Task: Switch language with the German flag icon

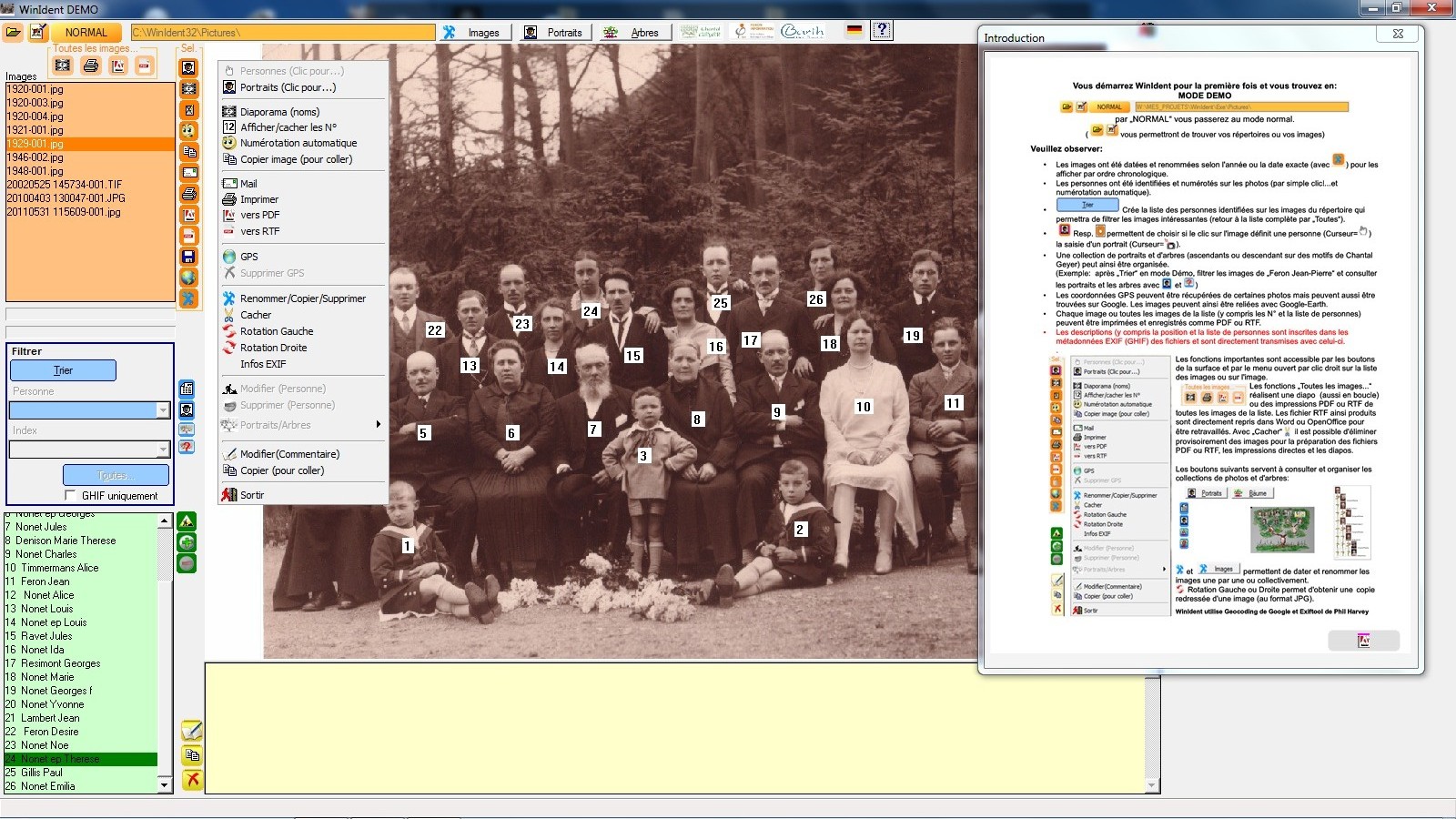Action: (854, 31)
